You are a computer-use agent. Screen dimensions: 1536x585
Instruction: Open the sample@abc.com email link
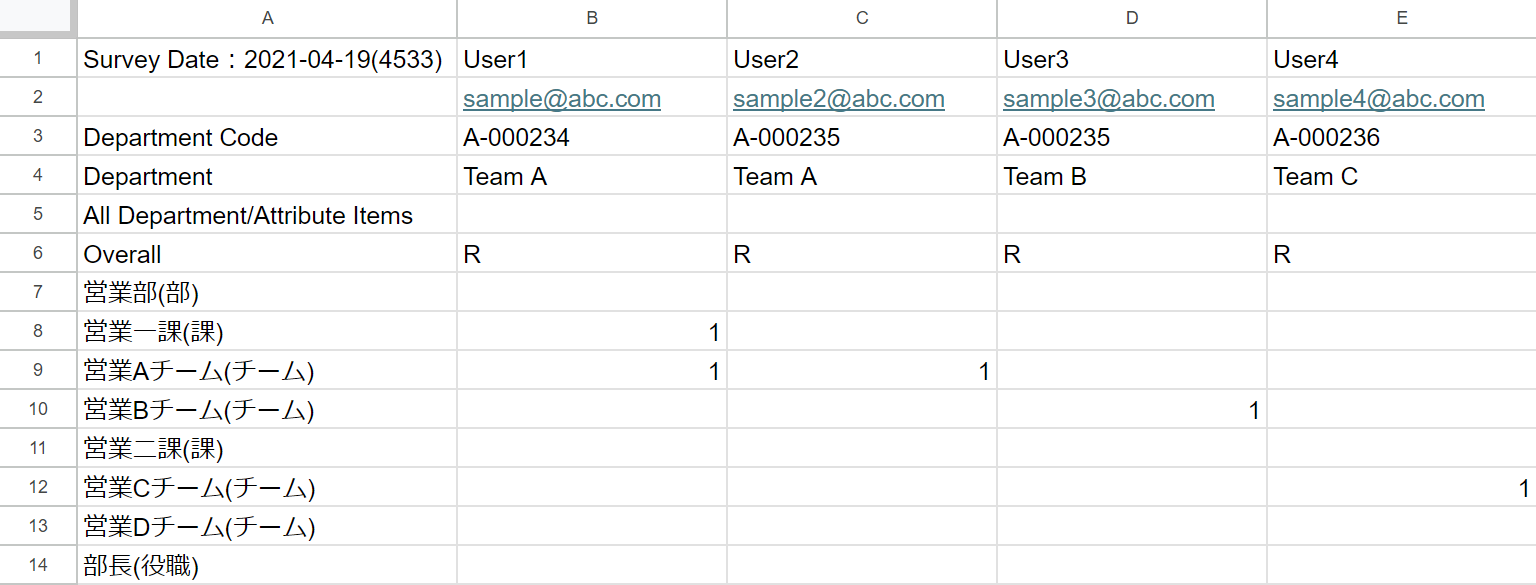561,99
